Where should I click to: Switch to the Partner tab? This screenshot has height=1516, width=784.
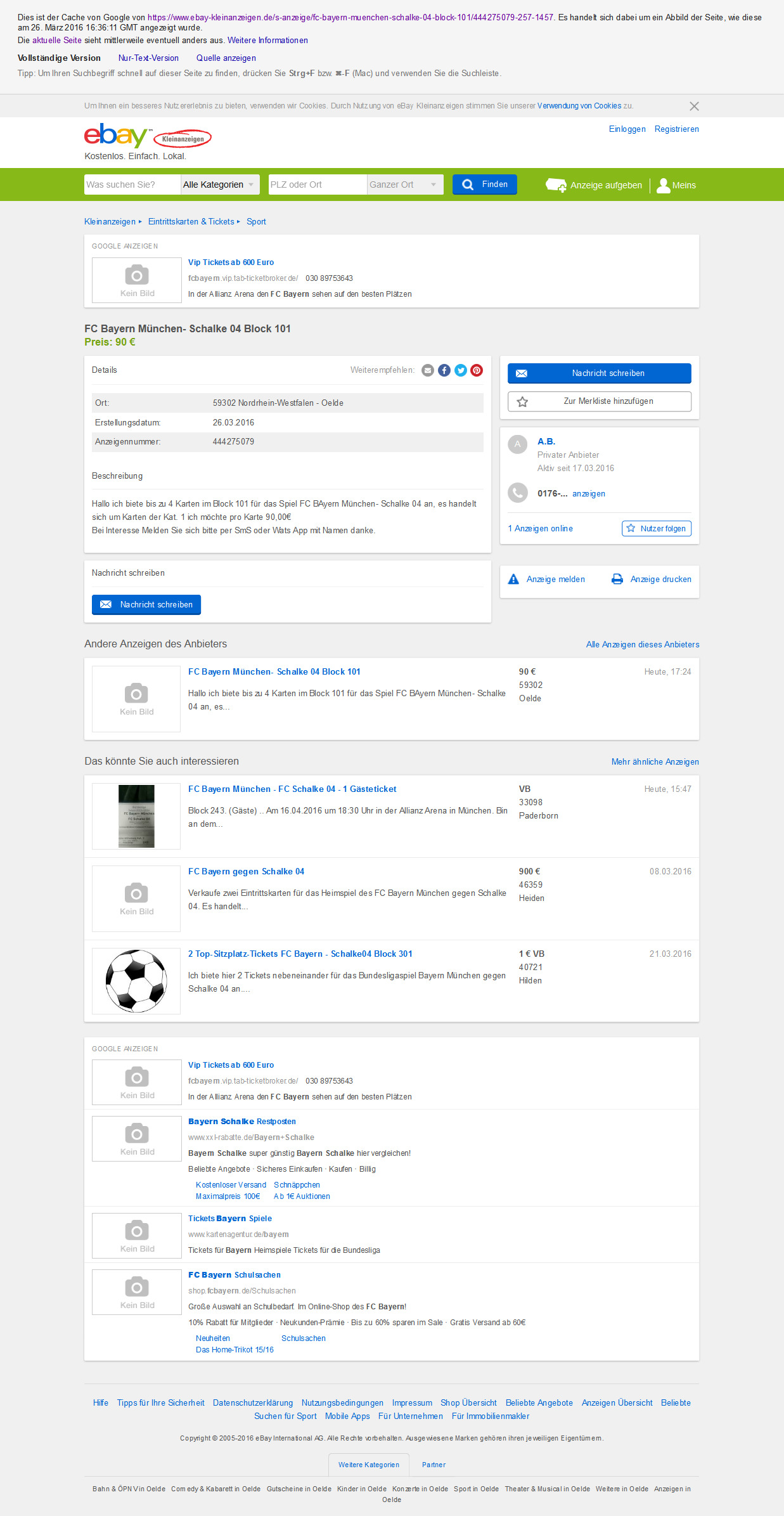pyautogui.click(x=434, y=1465)
